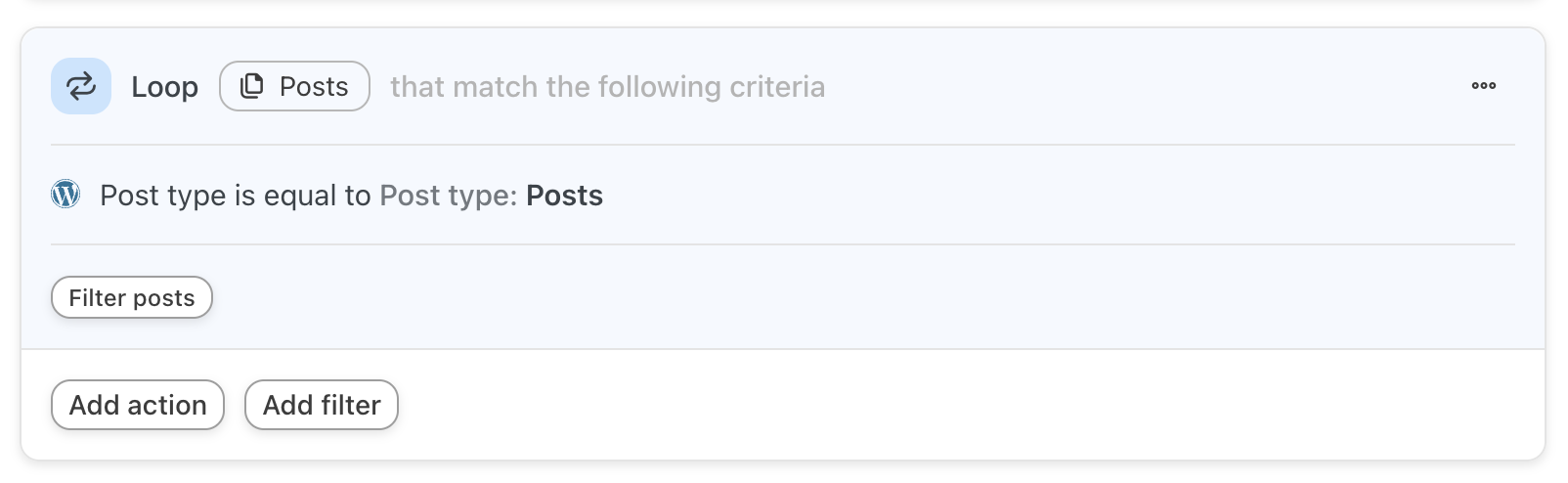
Task: Click the WordPress logo icon
Action: (65, 195)
